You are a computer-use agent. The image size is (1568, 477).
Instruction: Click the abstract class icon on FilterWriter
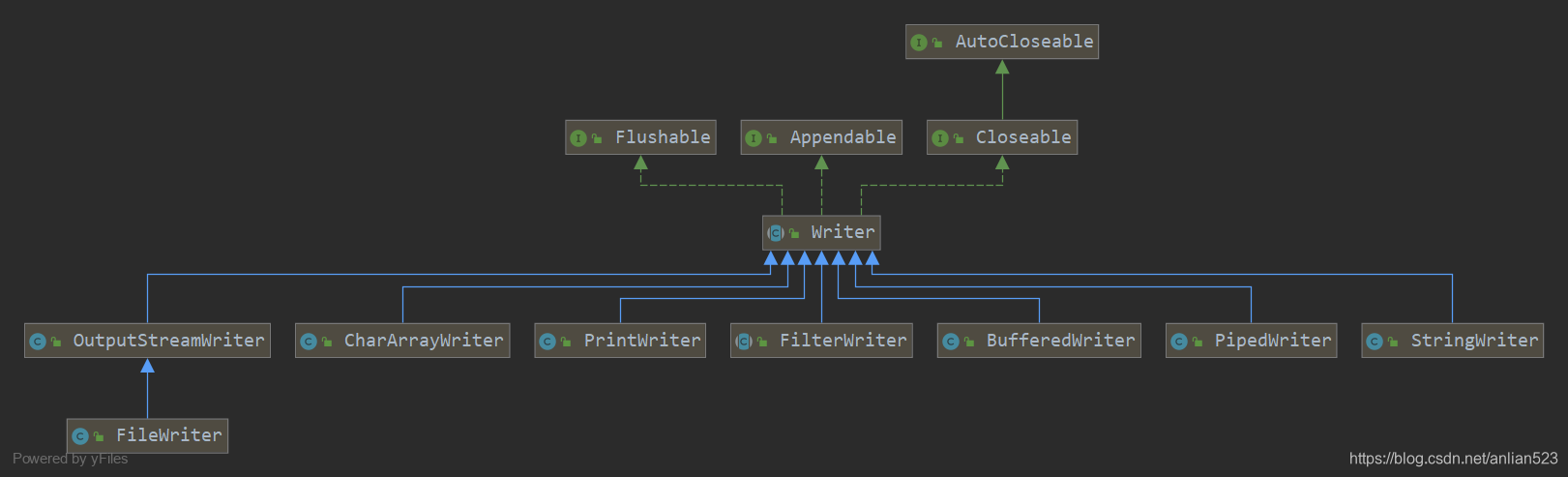tap(744, 342)
